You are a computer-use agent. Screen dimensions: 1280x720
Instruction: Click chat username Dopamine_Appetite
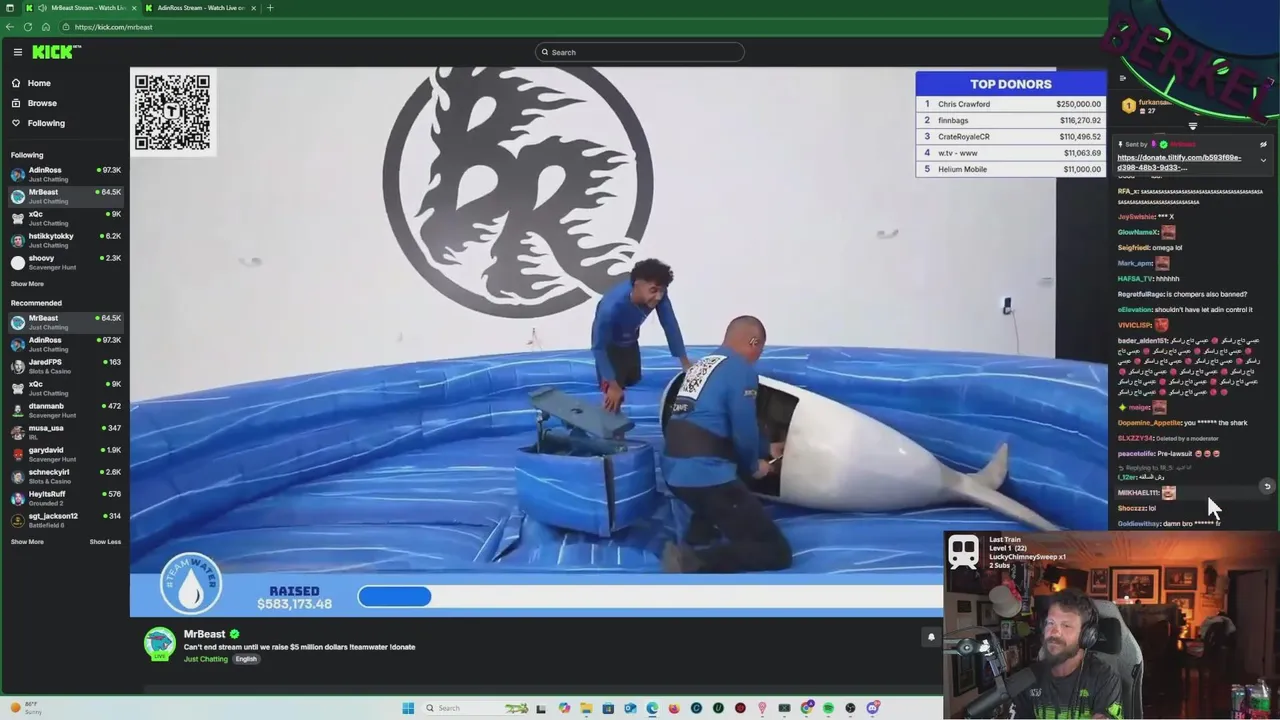tap(1150, 423)
